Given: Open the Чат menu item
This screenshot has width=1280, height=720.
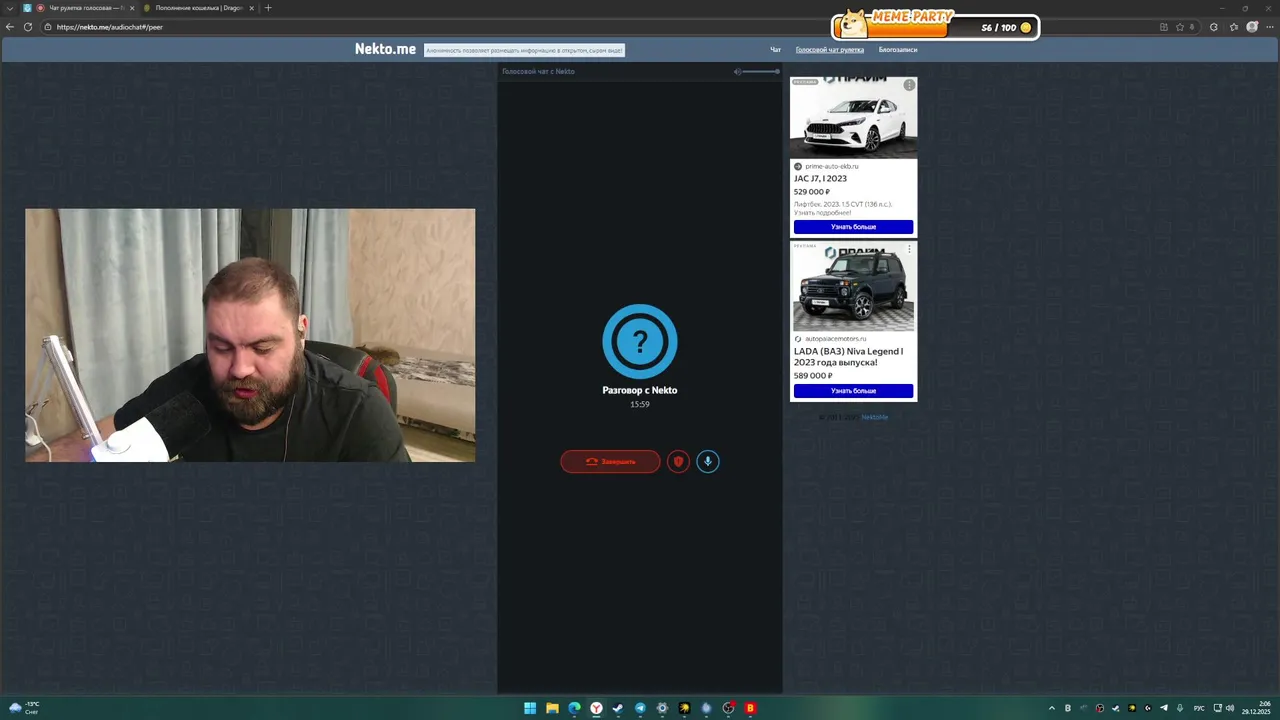Looking at the screenshot, I should click(x=775, y=49).
